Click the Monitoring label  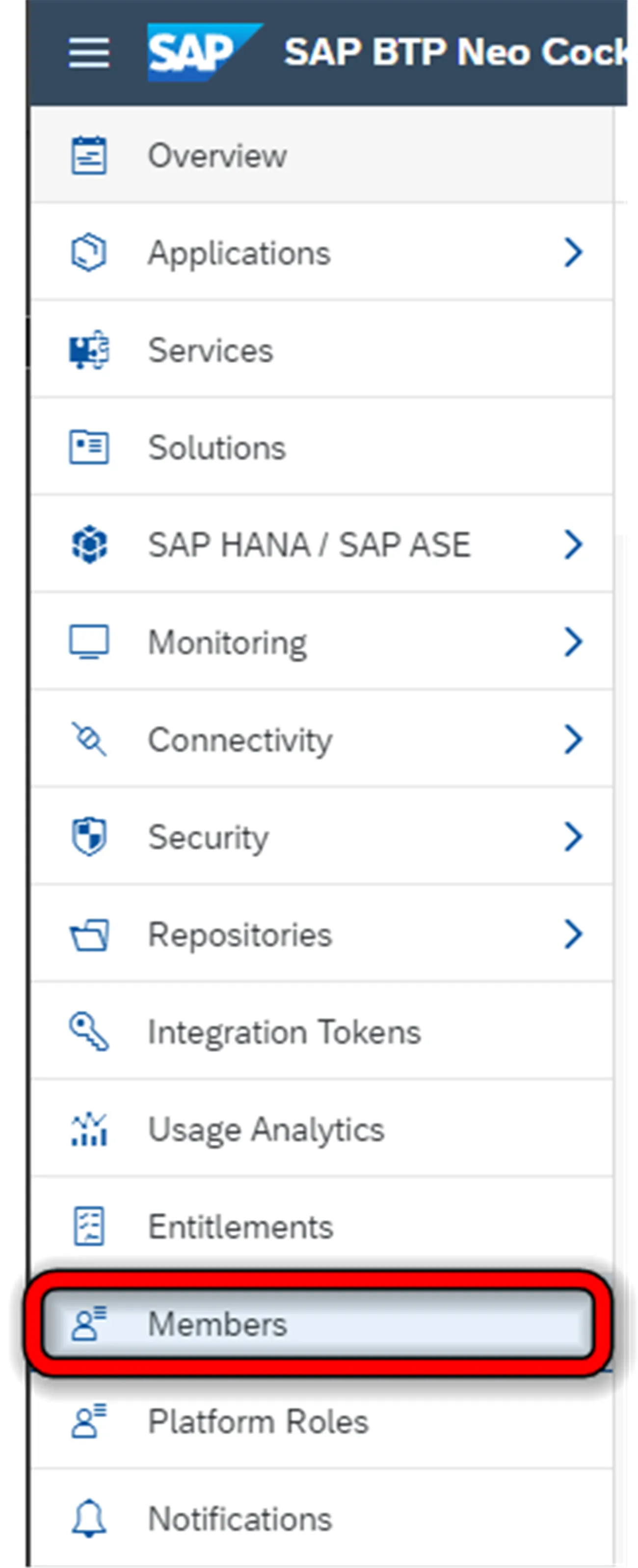[228, 643]
